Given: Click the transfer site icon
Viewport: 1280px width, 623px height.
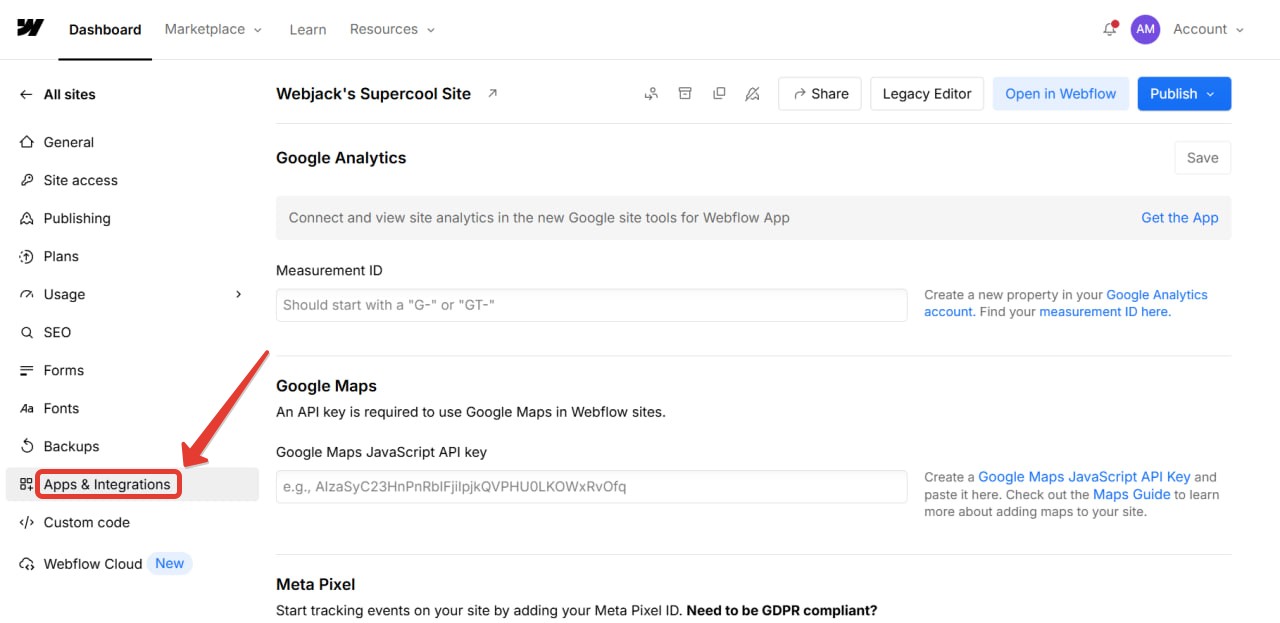Looking at the screenshot, I should tap(651, 93).
